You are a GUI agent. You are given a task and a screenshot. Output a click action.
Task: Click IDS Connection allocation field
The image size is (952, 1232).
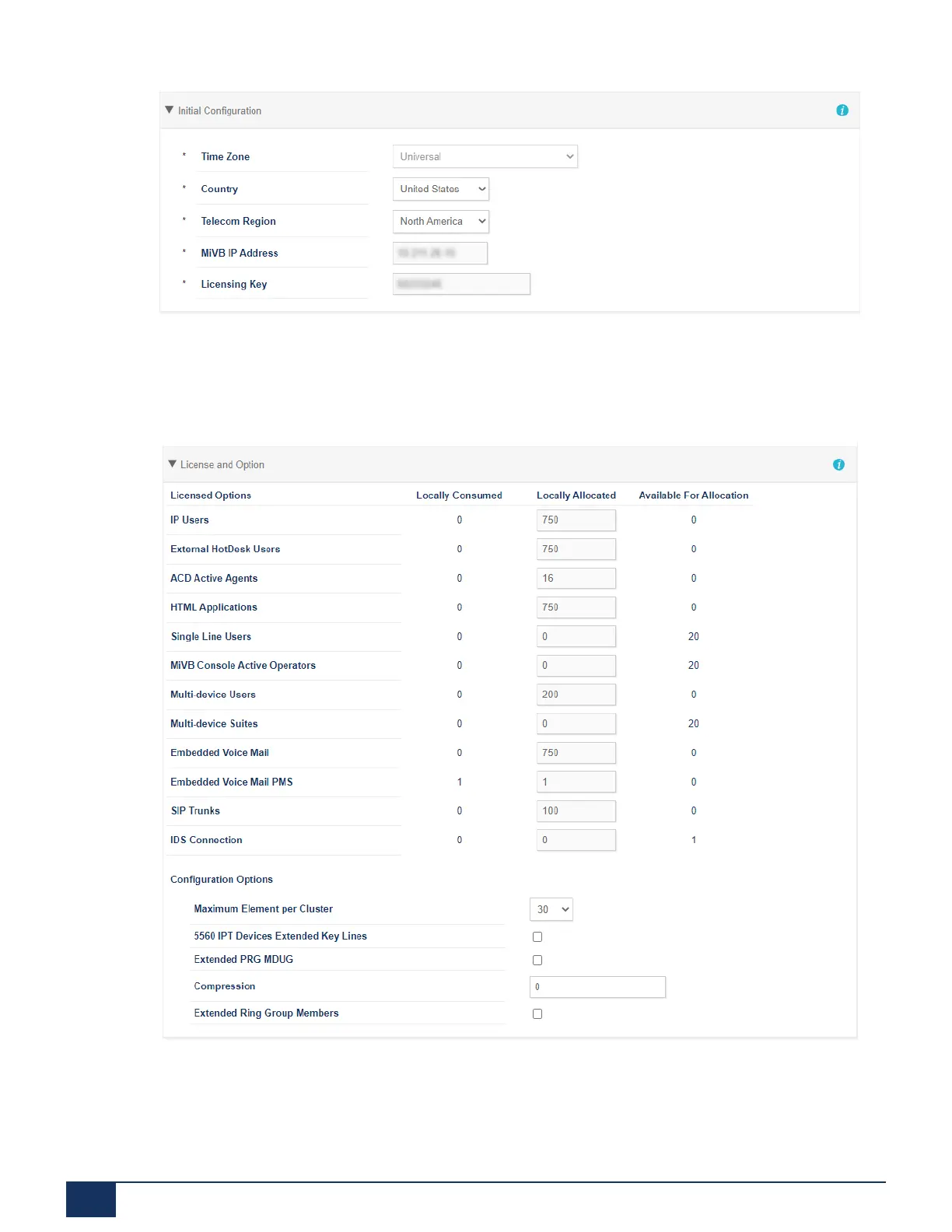click(x=576, y=840)
